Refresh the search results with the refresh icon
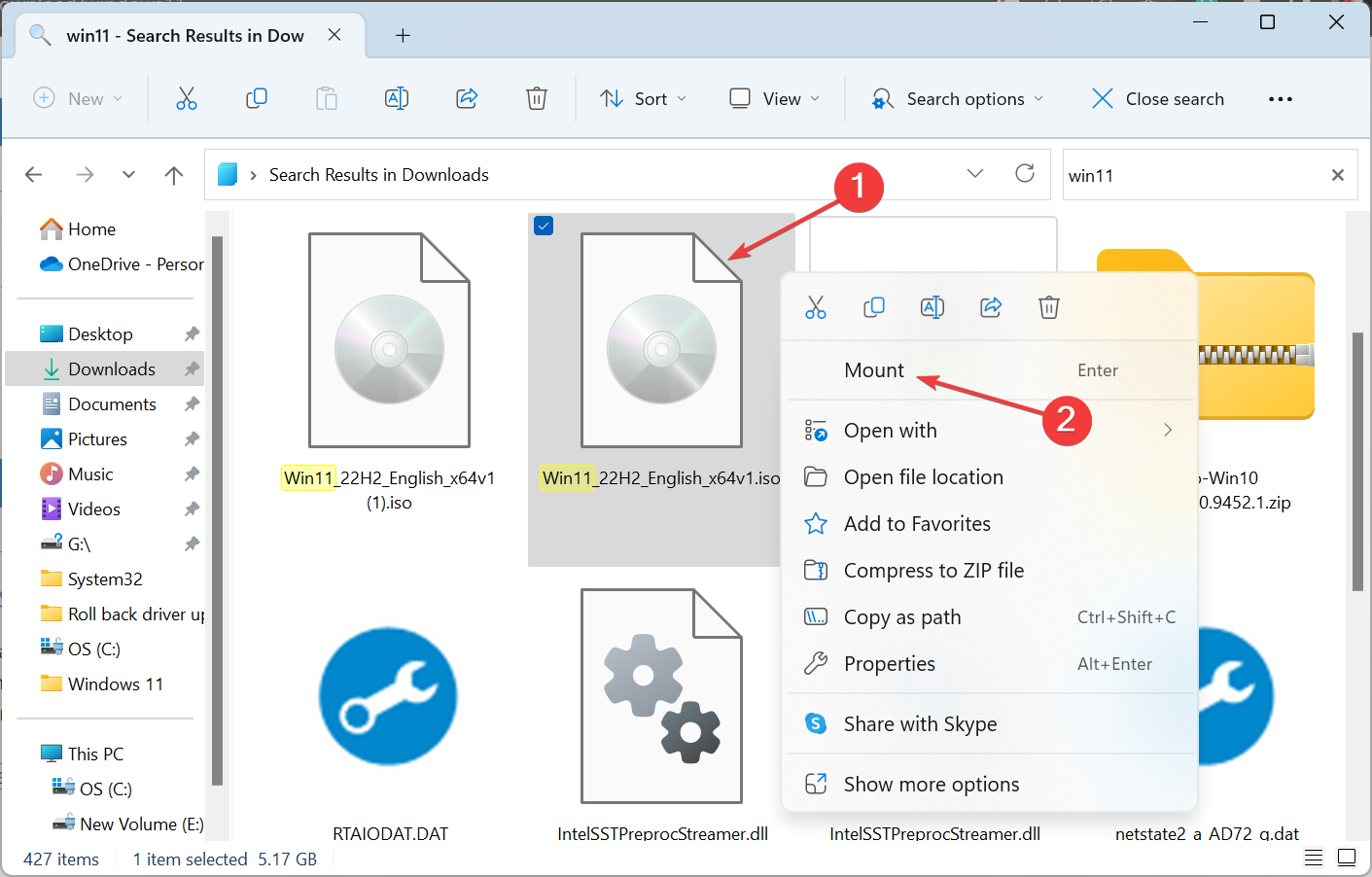 point(1025,174)
